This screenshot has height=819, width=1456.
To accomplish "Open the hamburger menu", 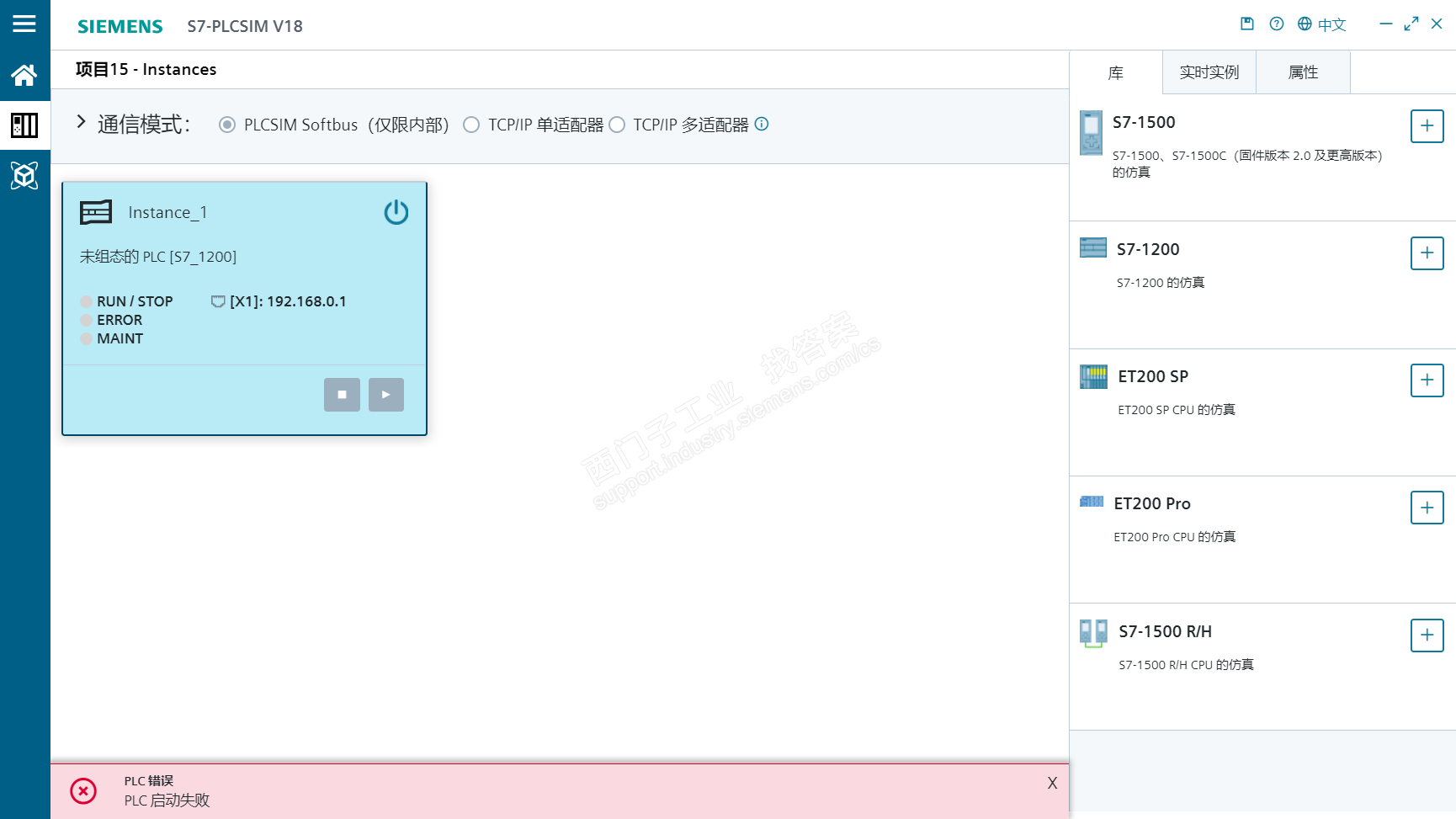I will point(24,24).
